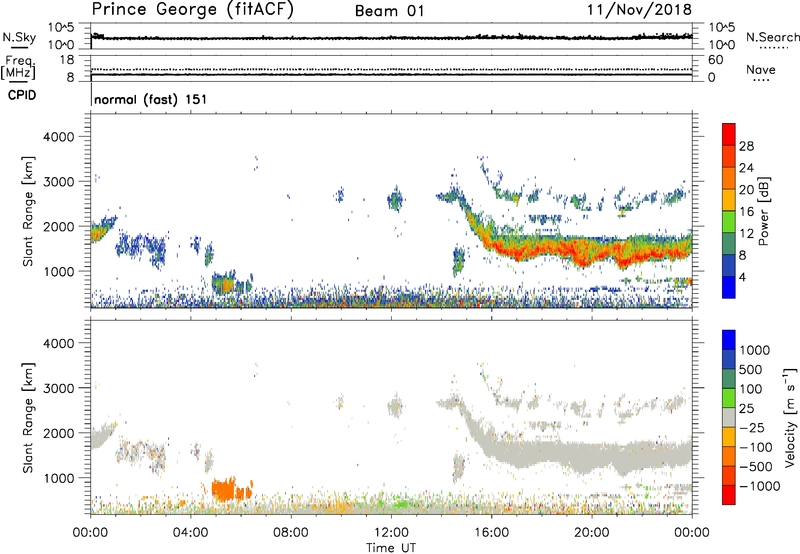Click the '12:00' time axis tick
Image resolution: width=800 pixels, height=554 pixels.
pyautogui.click(x=391, y=533)
